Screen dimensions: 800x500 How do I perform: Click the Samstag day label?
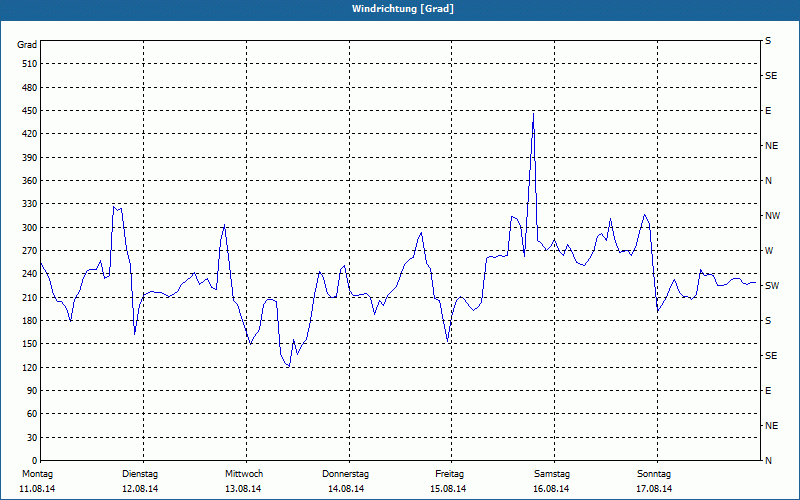coord(552,474)
